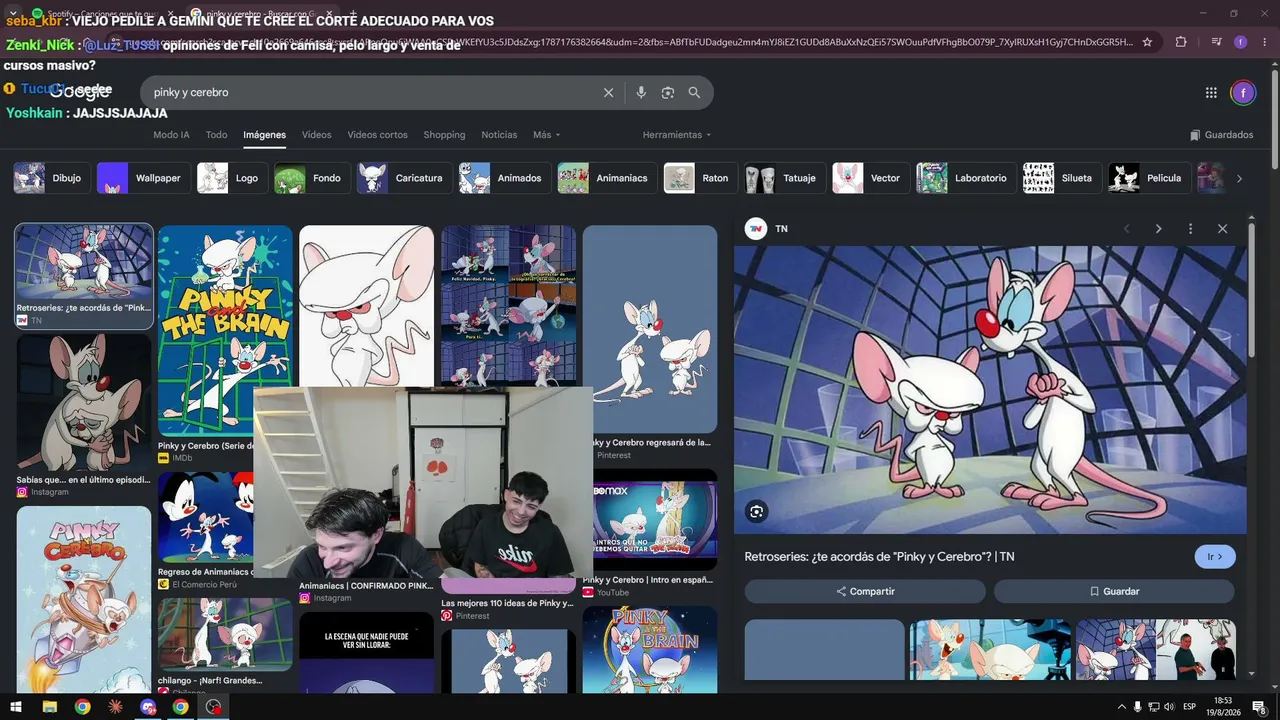Open the Chrome profile icon in the toolbar
Viewport: 1280px width, 720px height.
coord(1240,42)
